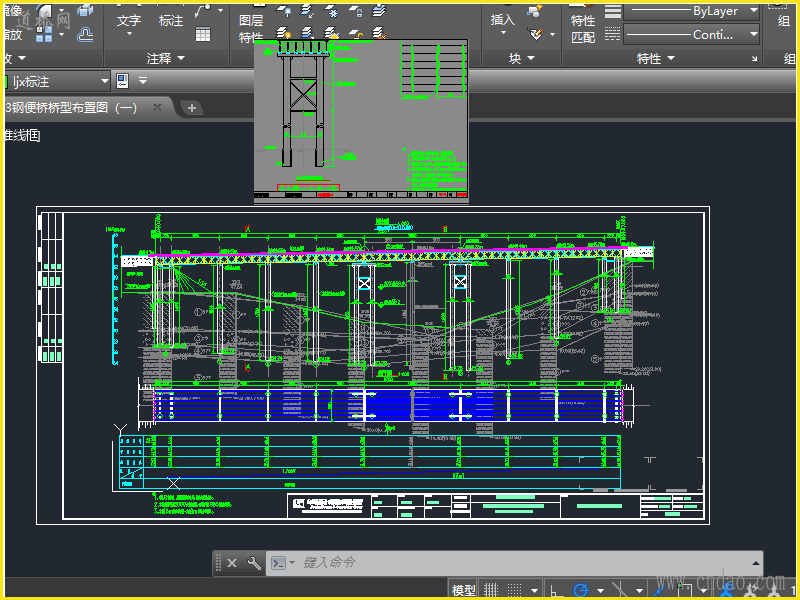Expand the 注释 annotation panel
The image size is (800, 600).
pos(166,58)
